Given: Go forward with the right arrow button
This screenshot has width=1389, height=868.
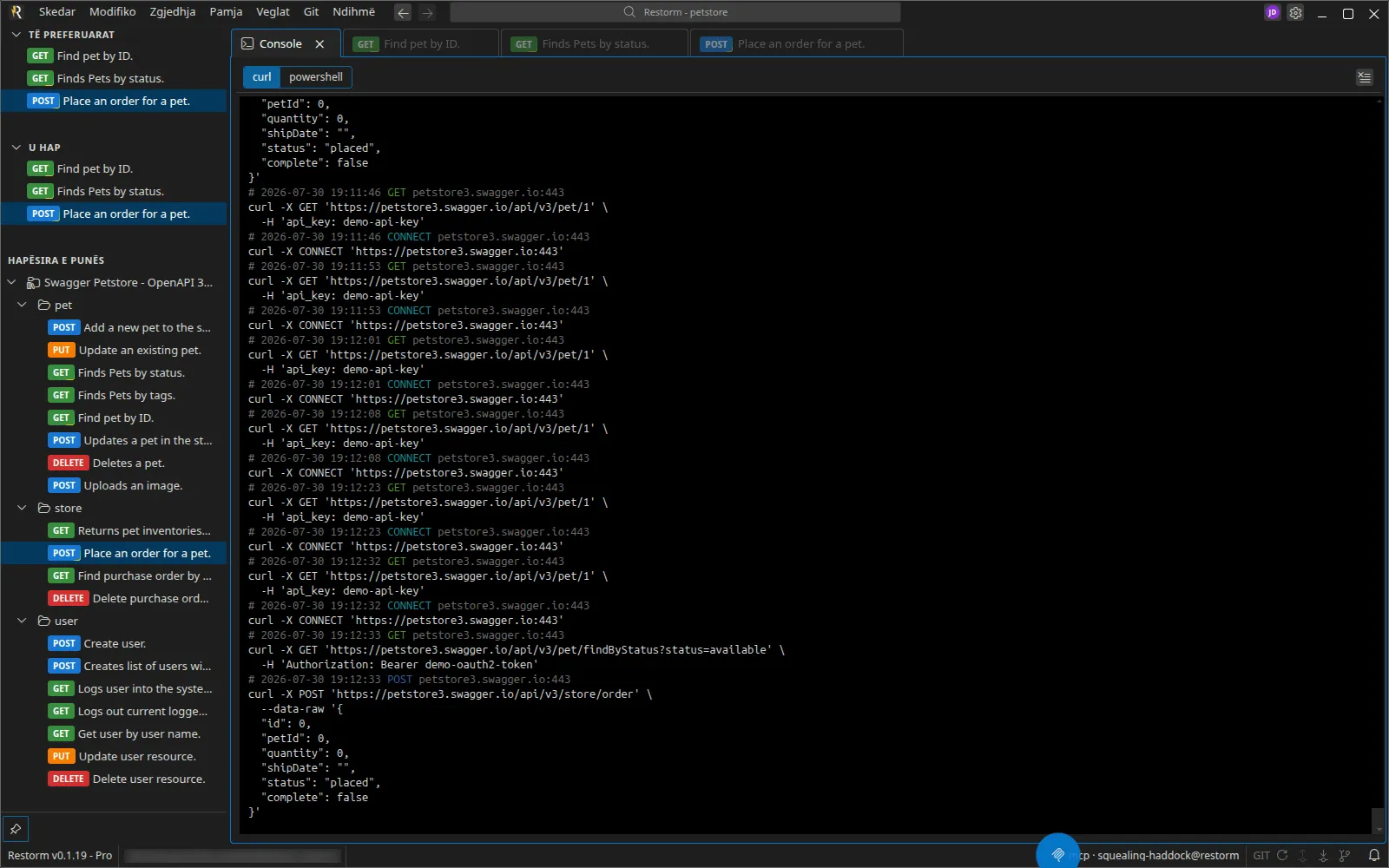Looking at the screenshot, I should point(427,12).
